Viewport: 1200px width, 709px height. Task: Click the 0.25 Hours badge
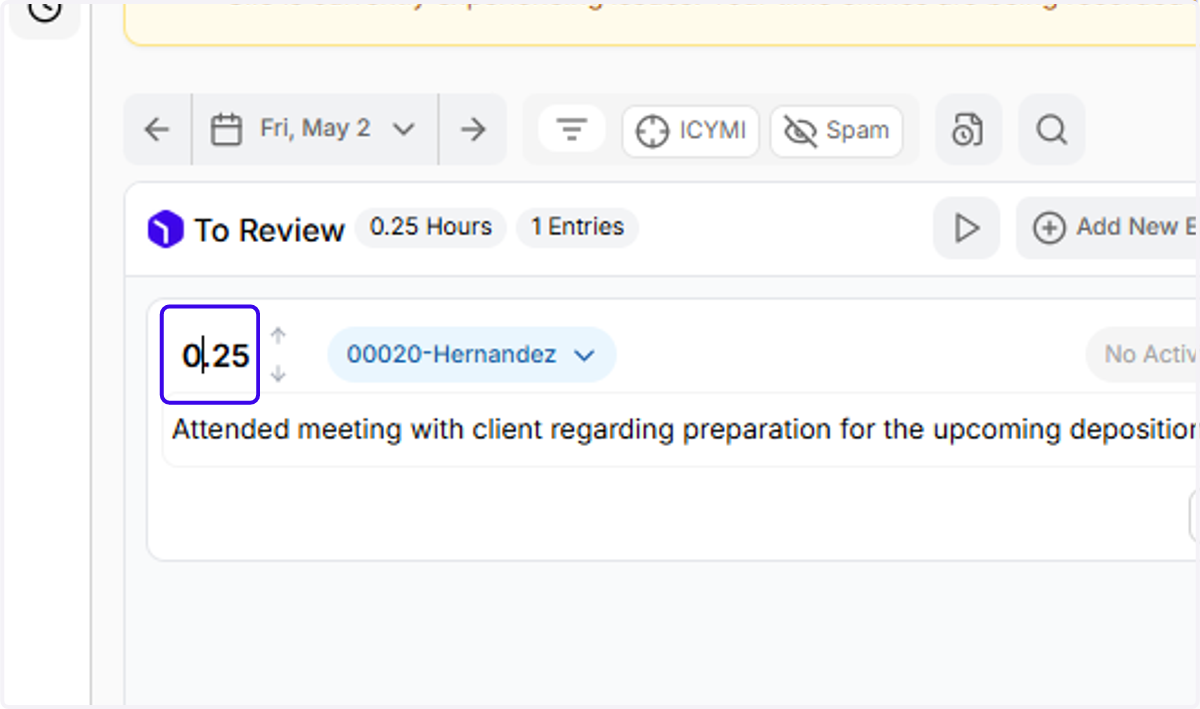click(x=431, y=227)
